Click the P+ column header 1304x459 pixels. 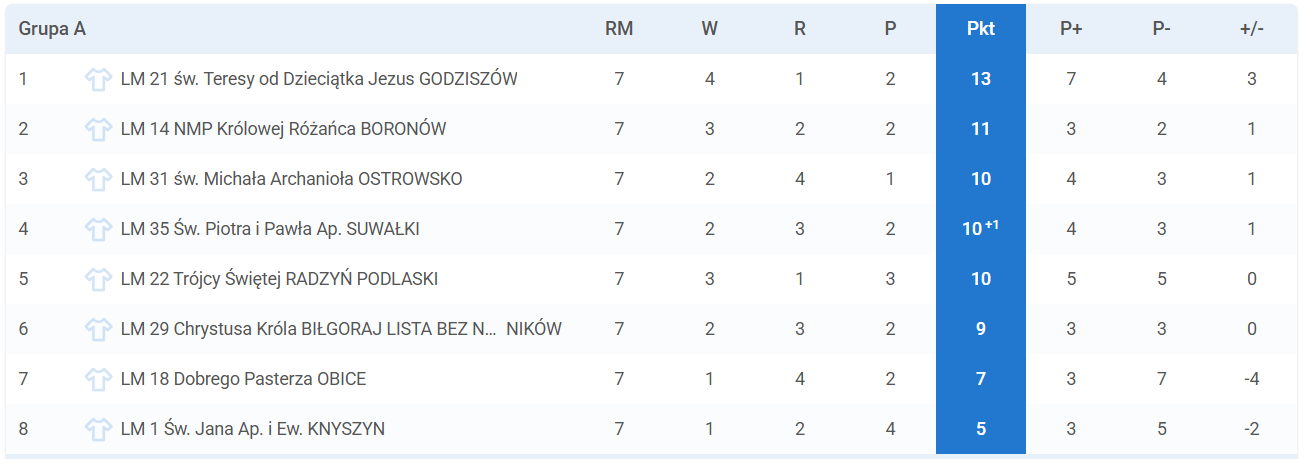point(1071,29)
